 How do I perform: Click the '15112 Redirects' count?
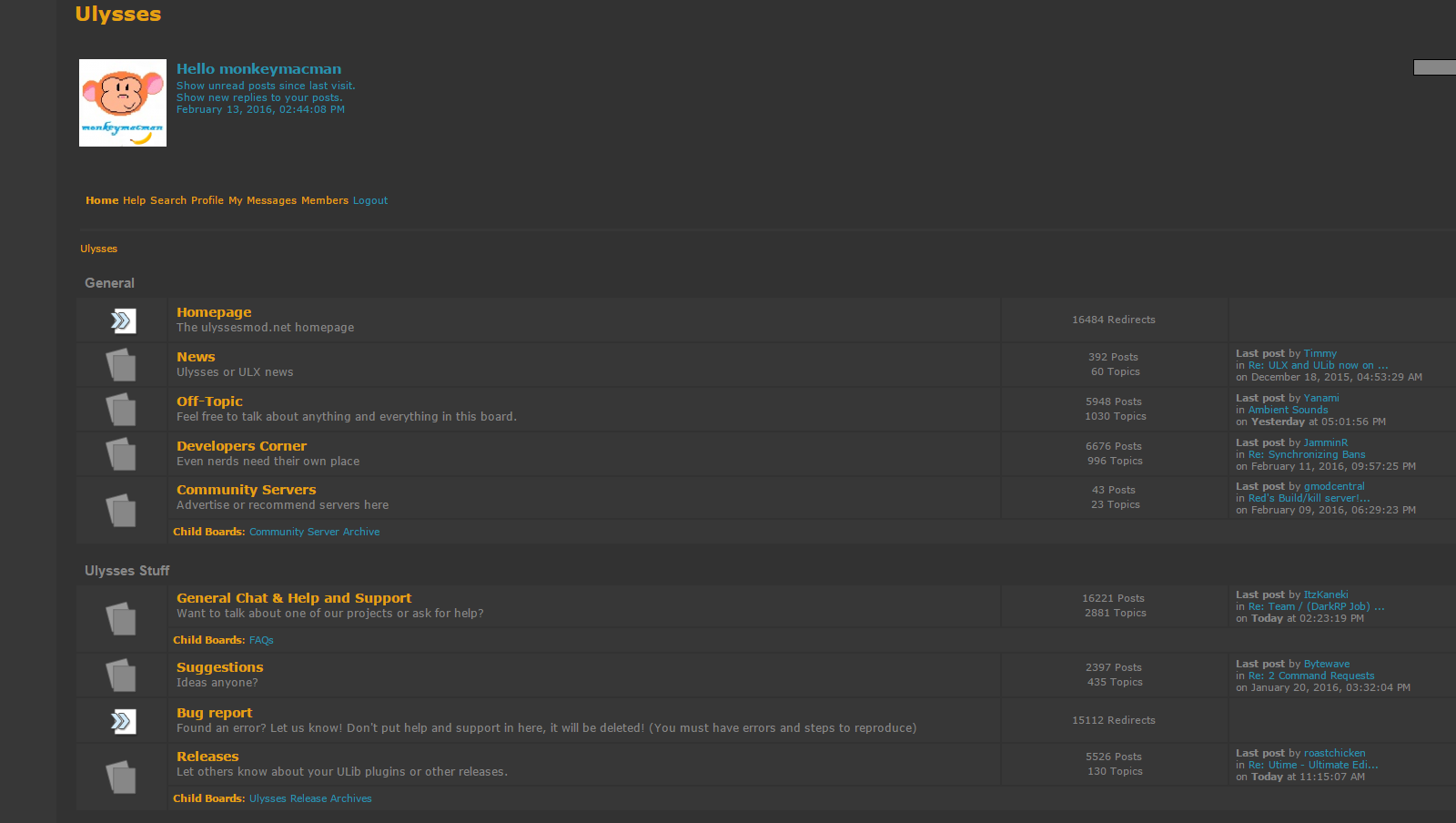(x=1113, y=720)
